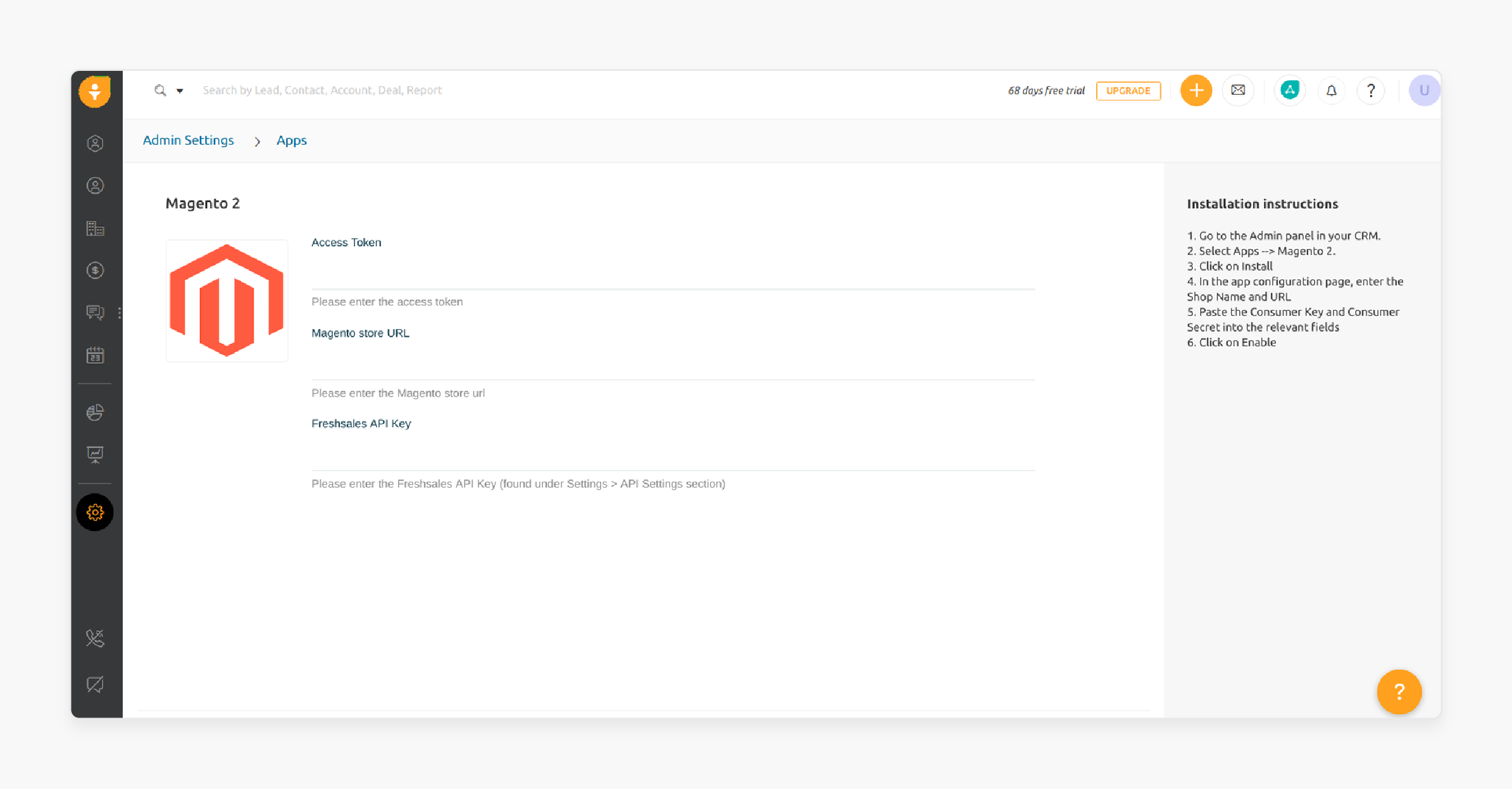
Task: Click the Freshsales logo icon
Action: (x=95, y=92)
